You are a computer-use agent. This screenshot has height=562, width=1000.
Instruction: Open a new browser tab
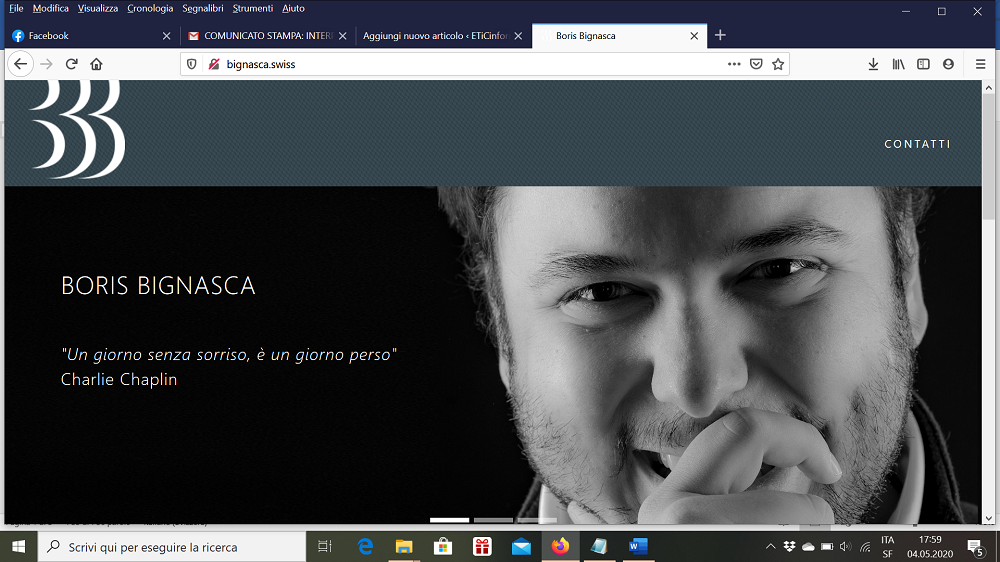pos(720,35)
